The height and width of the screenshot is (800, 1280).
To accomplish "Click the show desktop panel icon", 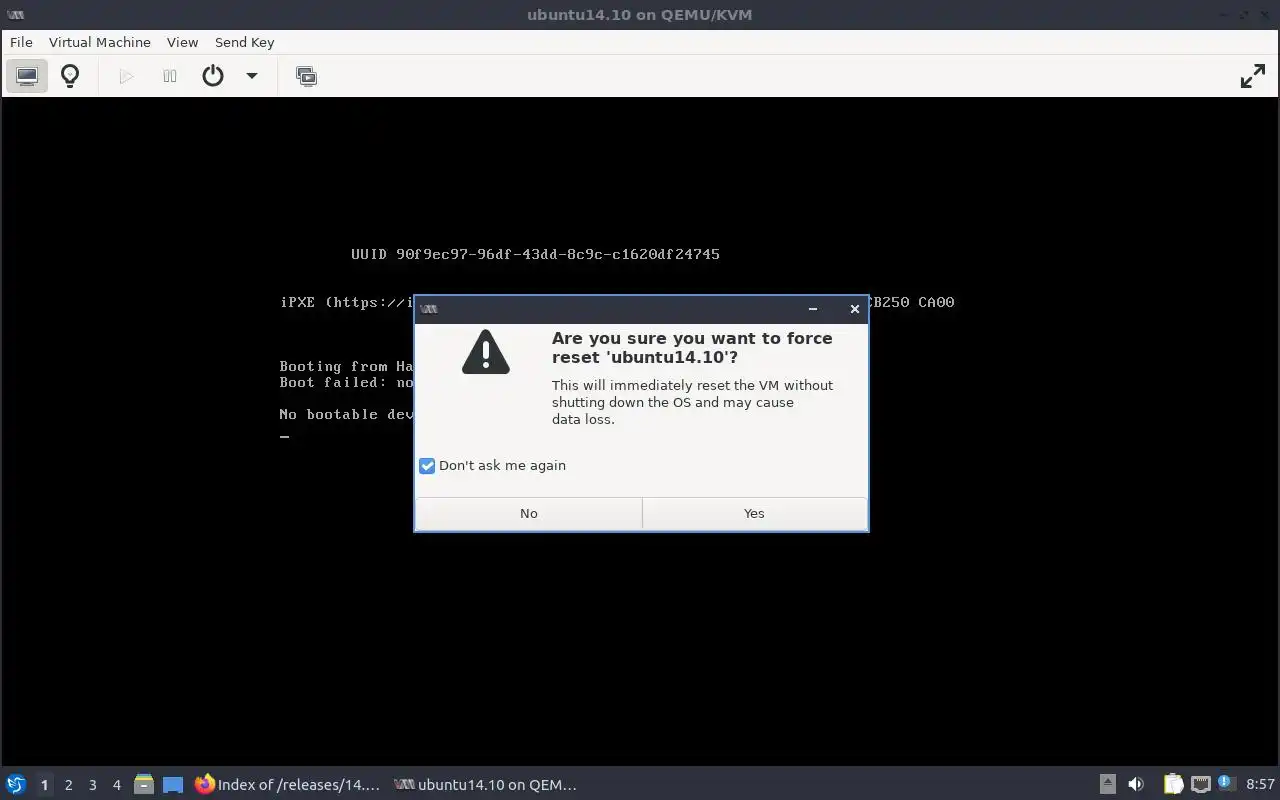I will 173,785.
